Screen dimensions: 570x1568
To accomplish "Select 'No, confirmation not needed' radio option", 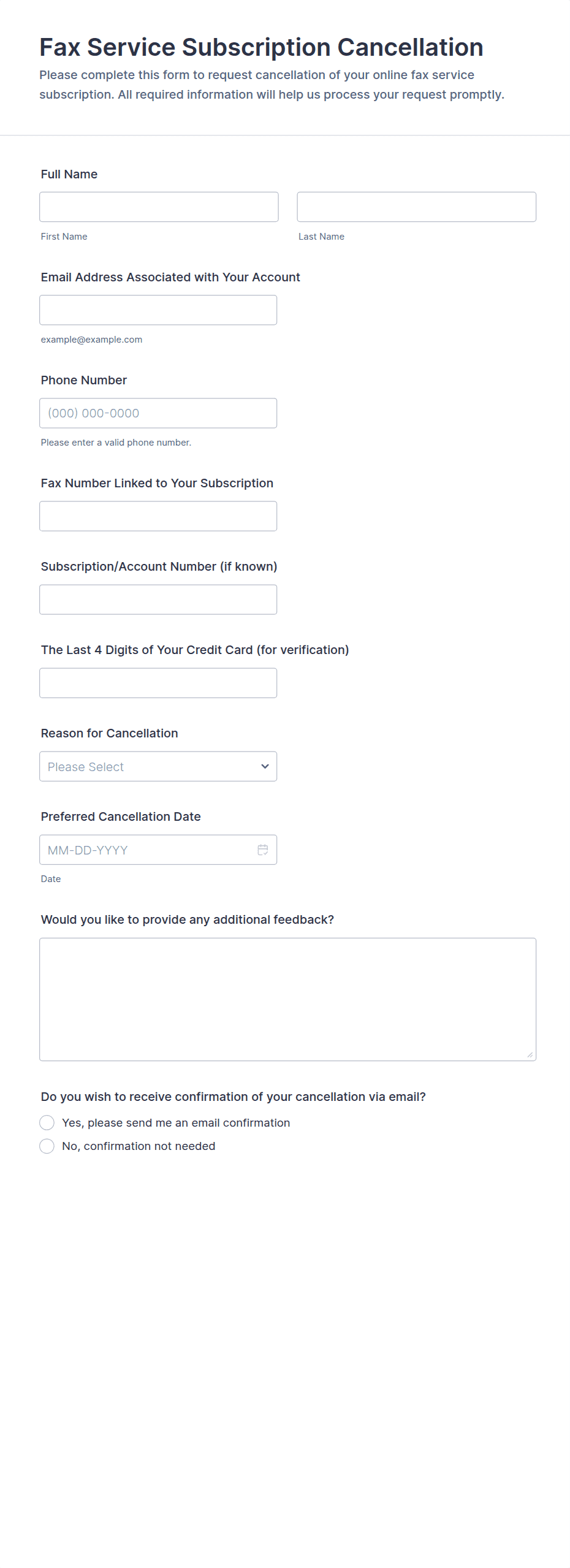I will (x=47, y=1146).
